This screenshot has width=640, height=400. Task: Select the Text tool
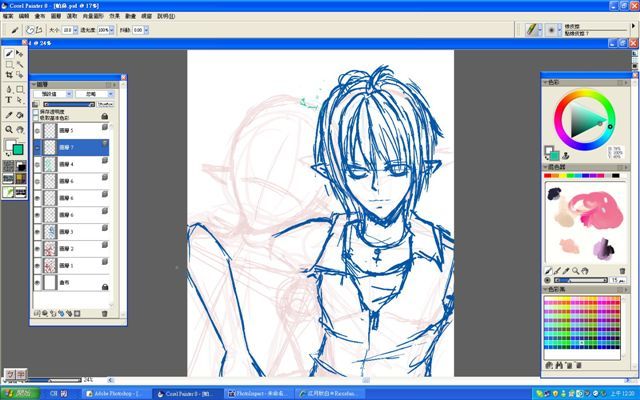point(9,100)
